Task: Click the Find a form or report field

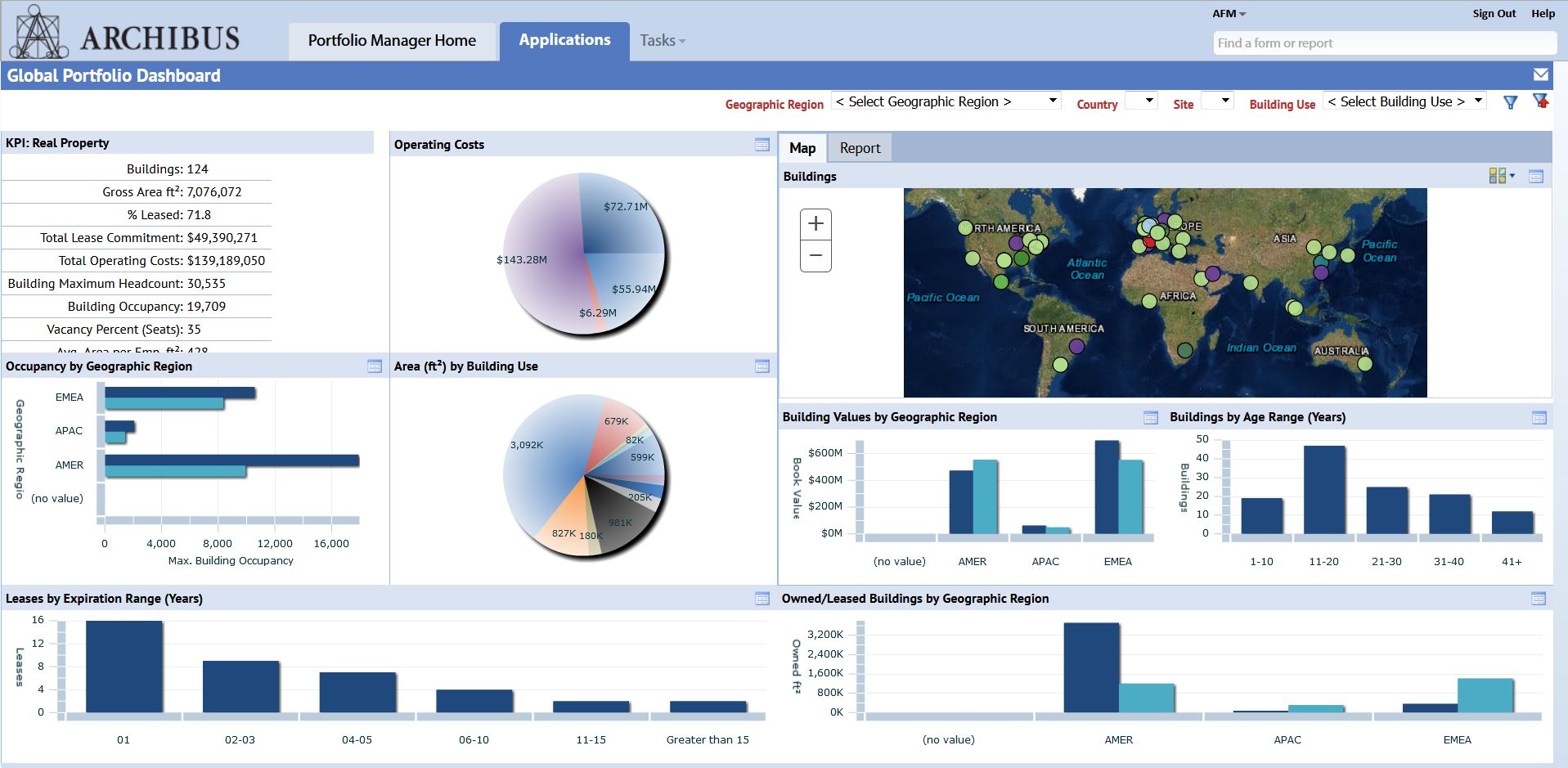Action: tap(1384, 43)
